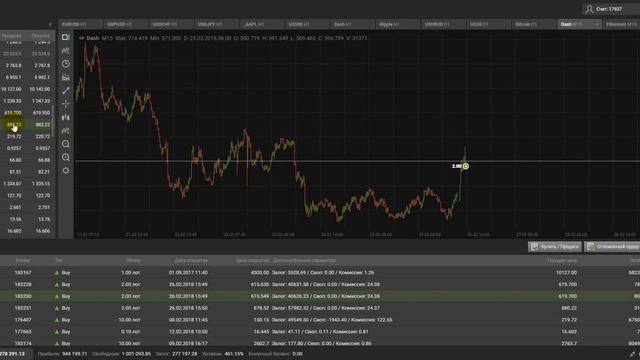Select the Ethereum M15 tab
640x360 pixels.
click(622, 24)
